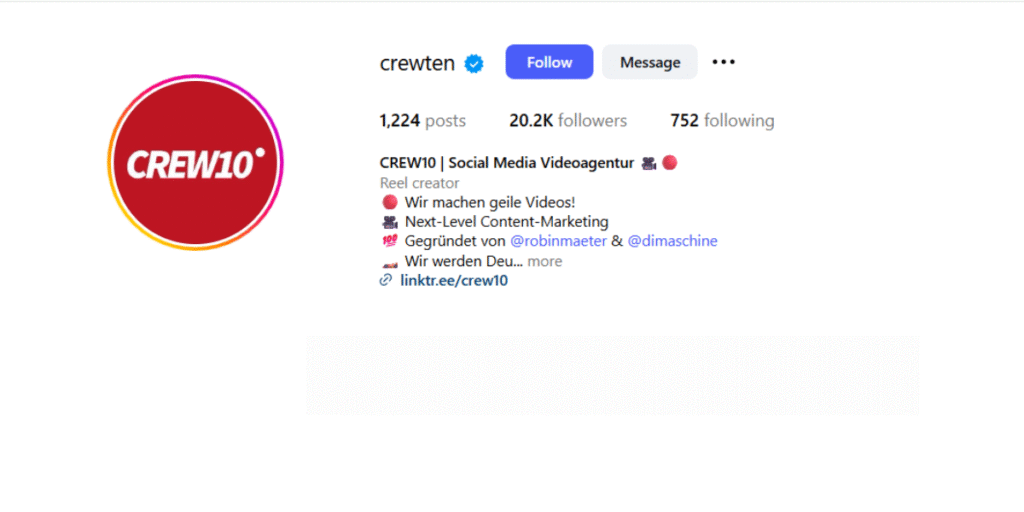Open the 752 following list
Viewport: 1024px width, 512px height.
point(722,121)
